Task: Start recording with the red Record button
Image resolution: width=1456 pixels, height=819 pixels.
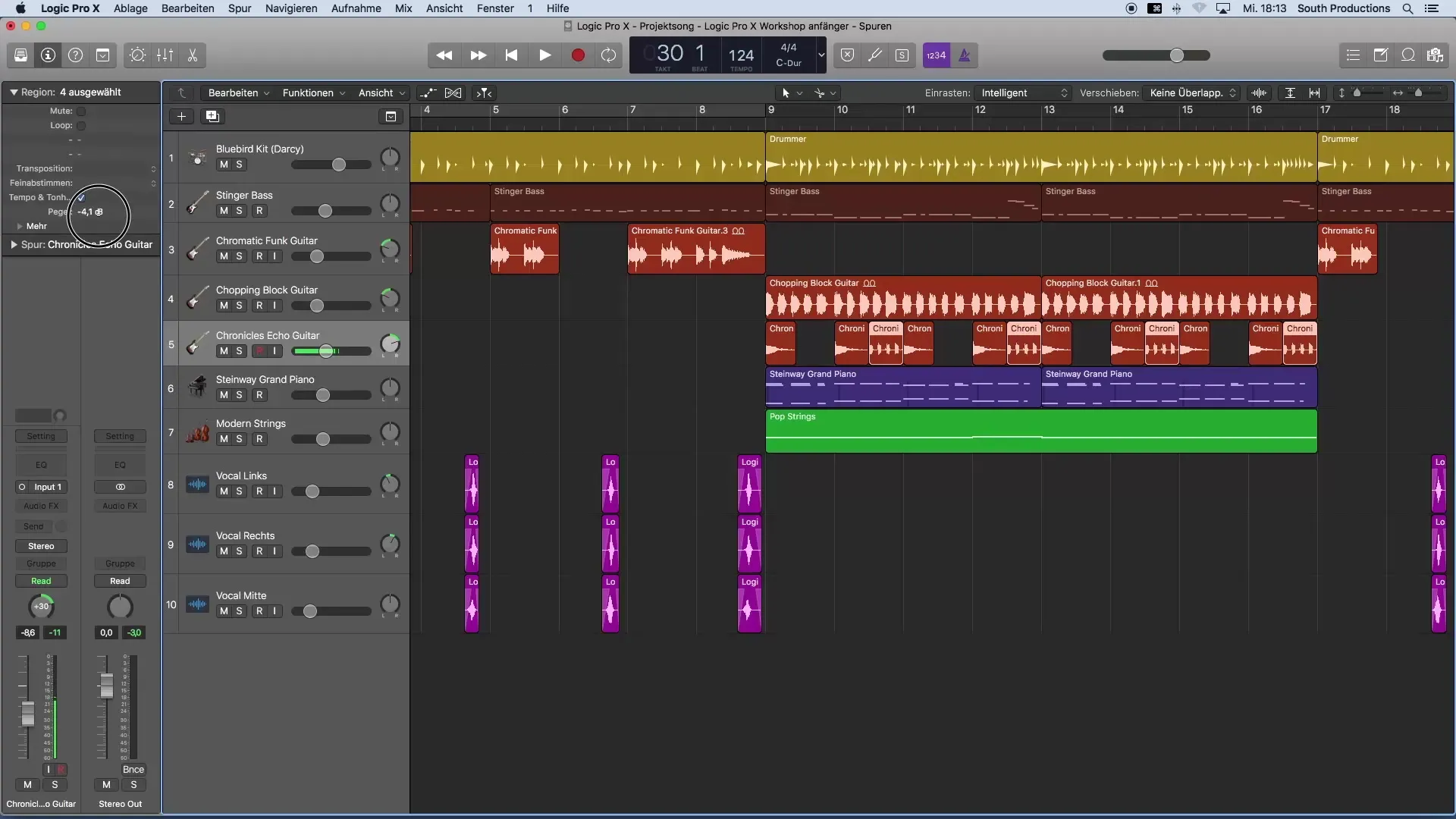Action: coord(578,55)
